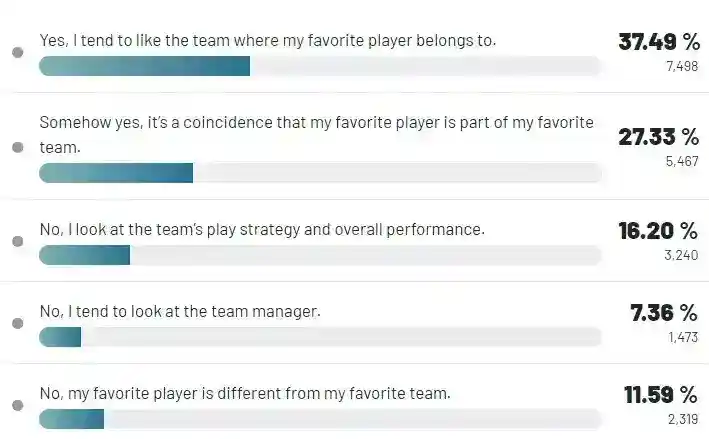Click the short bar for the team manager answer
Viewport: 709px width, 439px height.
click(x=60, y=337)
